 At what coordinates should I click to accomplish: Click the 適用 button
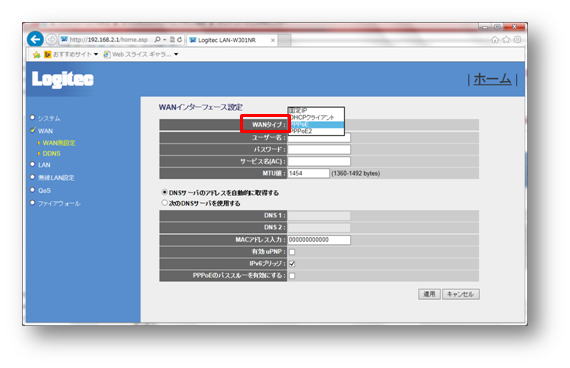pyautogui.click(x=429, y=294)
